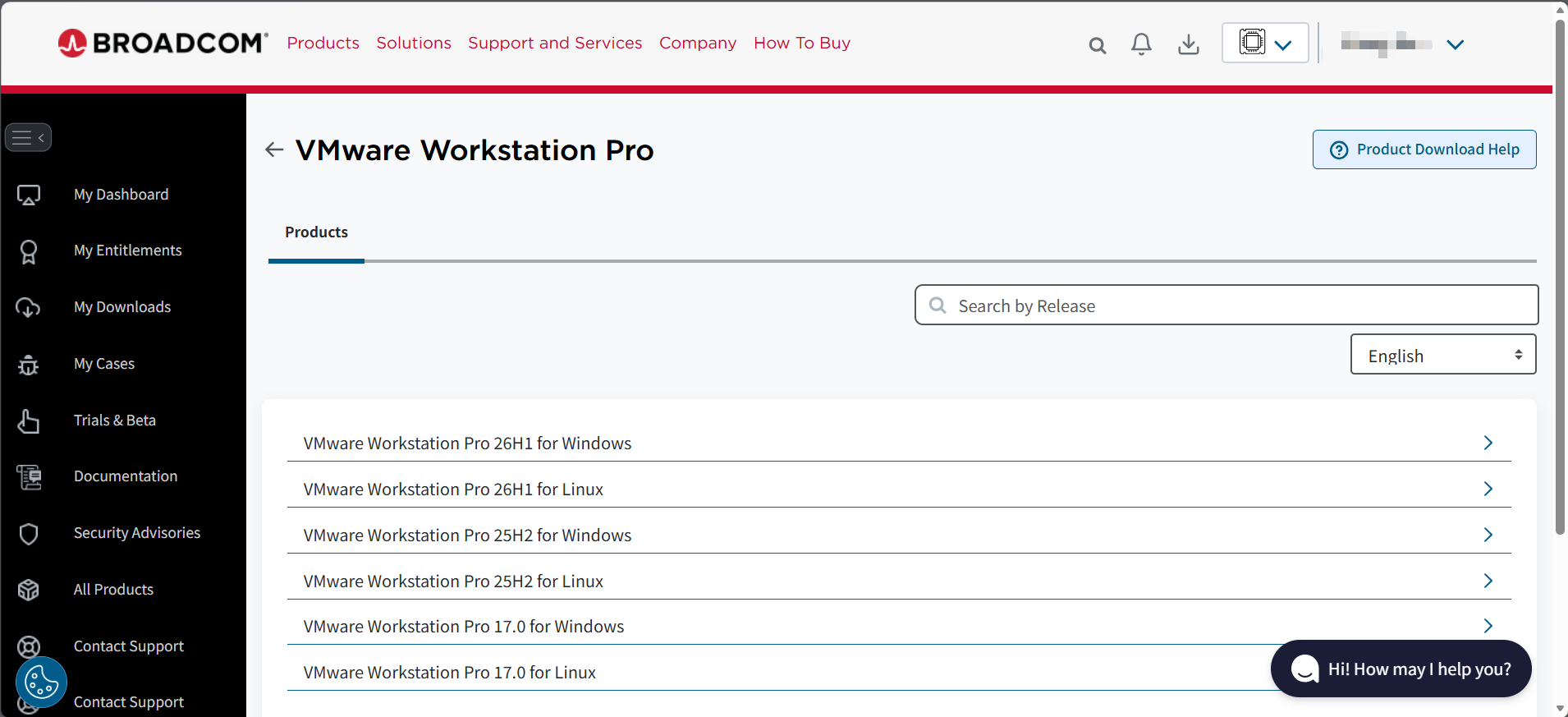Click the Product Download Help button

click(1424, 149)
